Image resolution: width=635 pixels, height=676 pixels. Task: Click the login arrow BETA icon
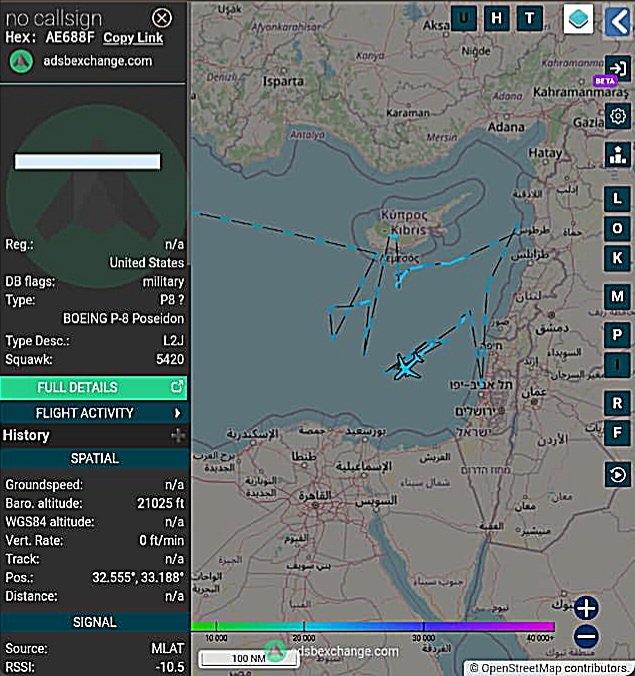[618, 69]
